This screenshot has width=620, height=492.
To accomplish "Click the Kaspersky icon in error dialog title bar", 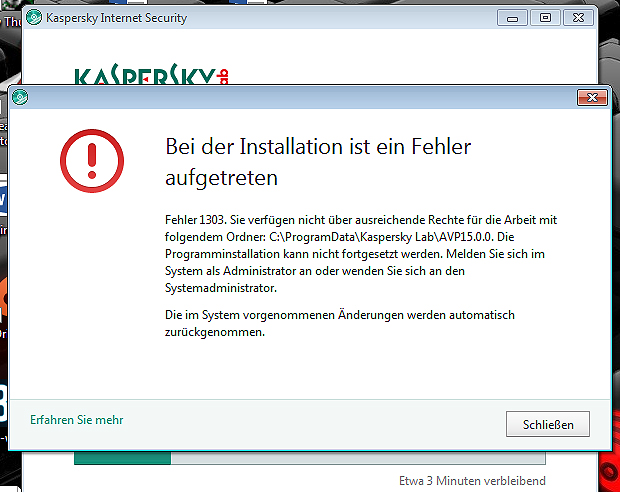I will tap(20, 97).
